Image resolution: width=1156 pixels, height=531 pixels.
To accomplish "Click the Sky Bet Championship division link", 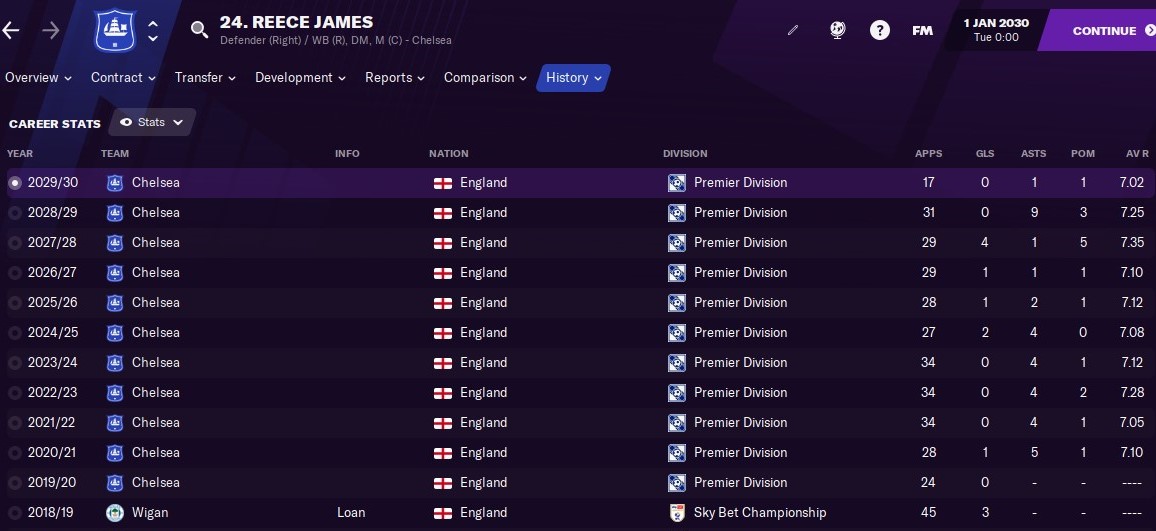I will [759, 512].
